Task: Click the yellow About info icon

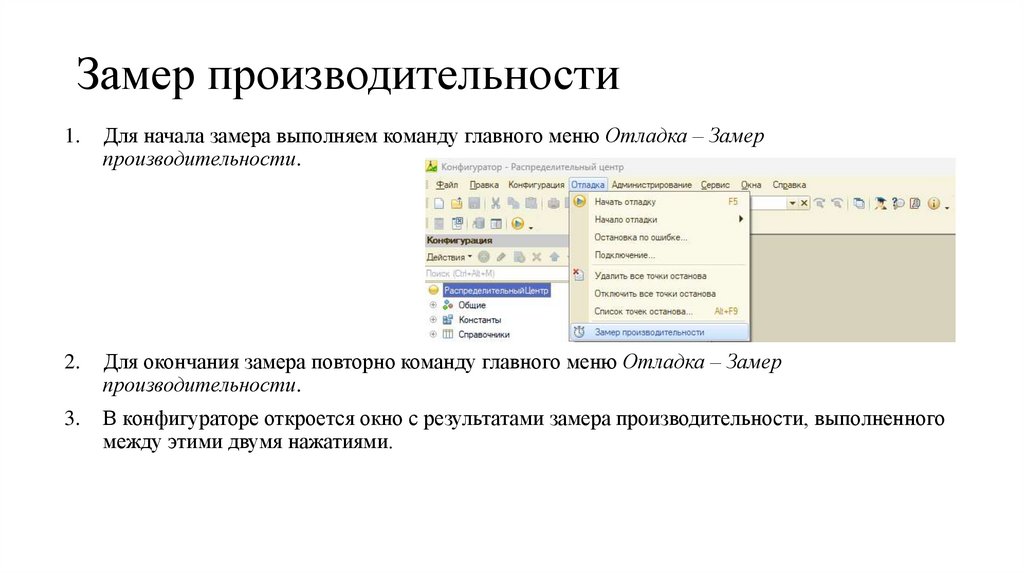Action: click(x=934, y=204)
